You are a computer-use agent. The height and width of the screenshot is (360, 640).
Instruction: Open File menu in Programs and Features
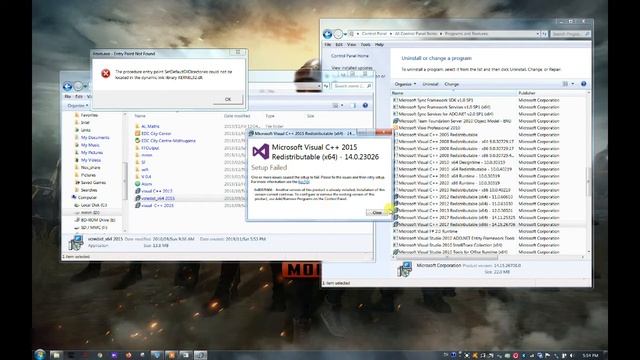pos(327,44)
